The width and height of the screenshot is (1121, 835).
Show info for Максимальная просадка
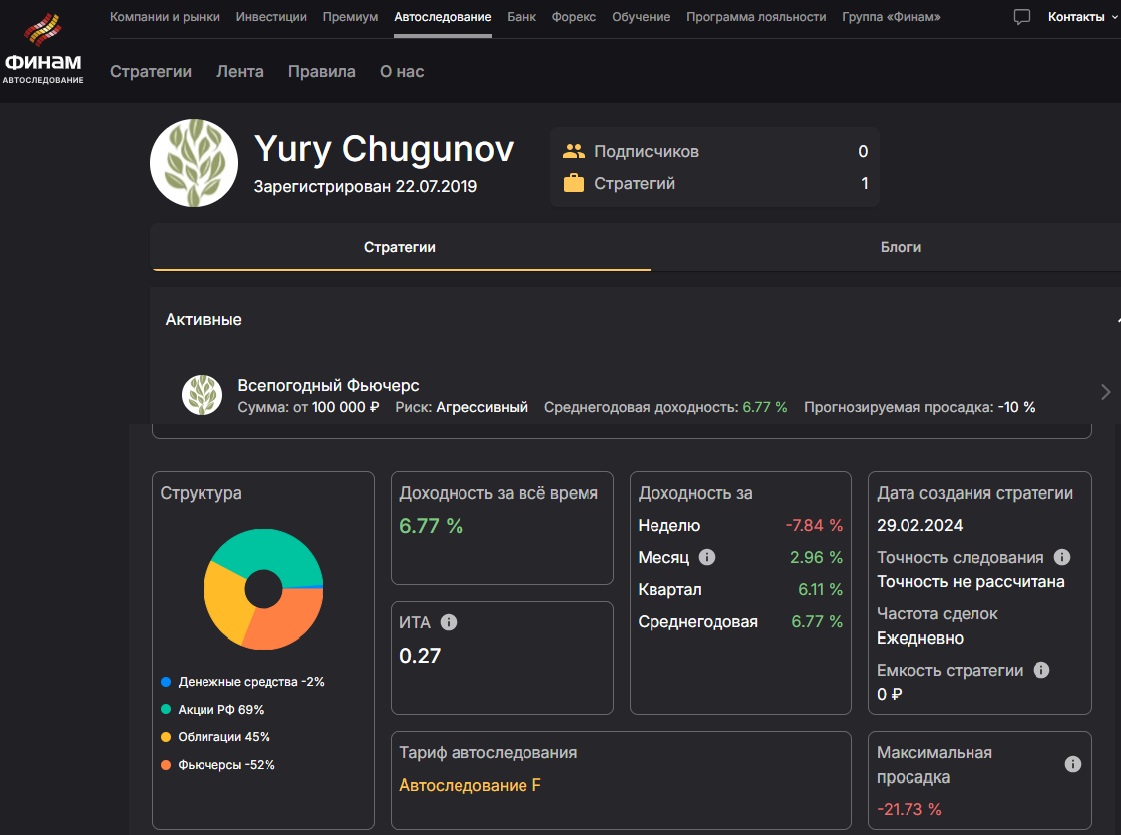1072,764
